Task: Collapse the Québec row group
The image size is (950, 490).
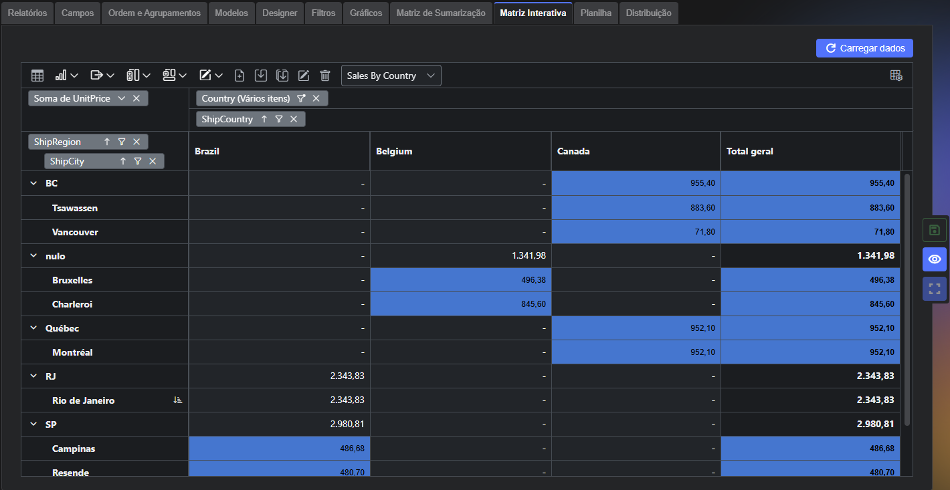Action: (x=34, y=328)
